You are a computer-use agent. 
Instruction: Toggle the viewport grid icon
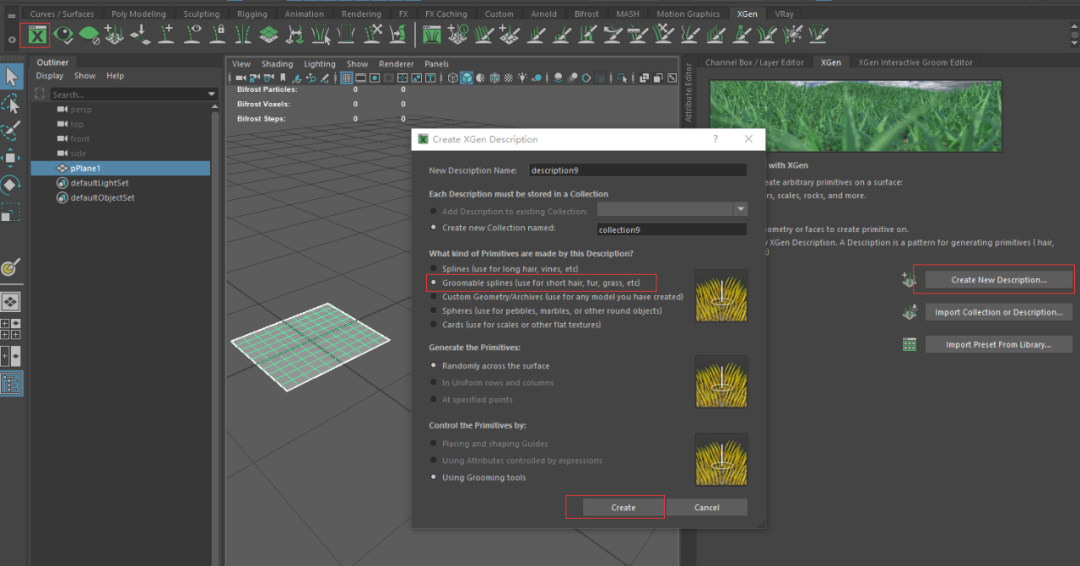(346, 78)
